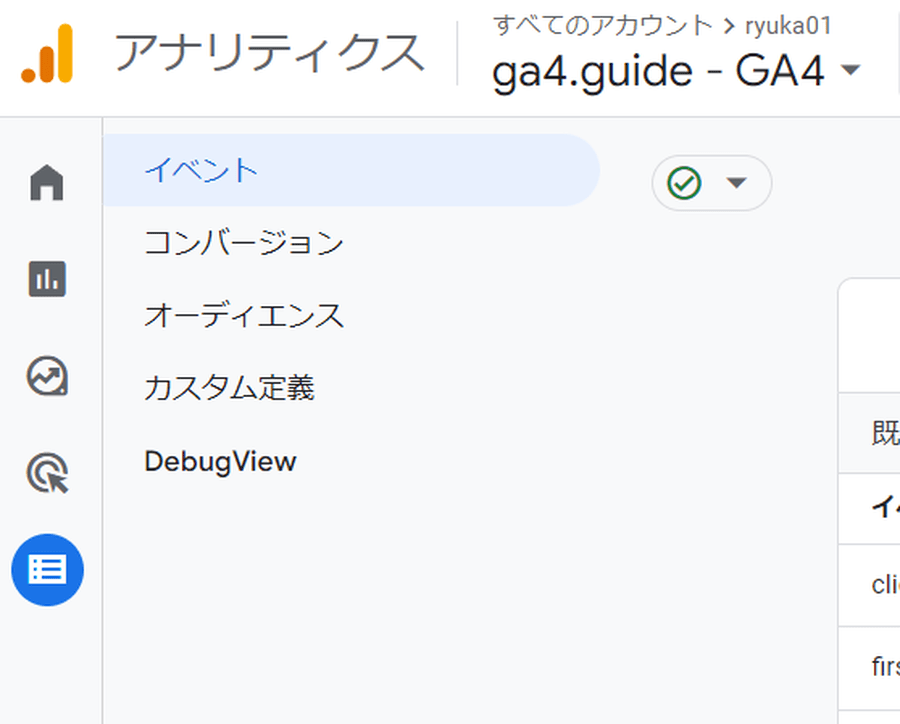
Task: Open the コンバージョン menu item
Action: click(244, 243)
